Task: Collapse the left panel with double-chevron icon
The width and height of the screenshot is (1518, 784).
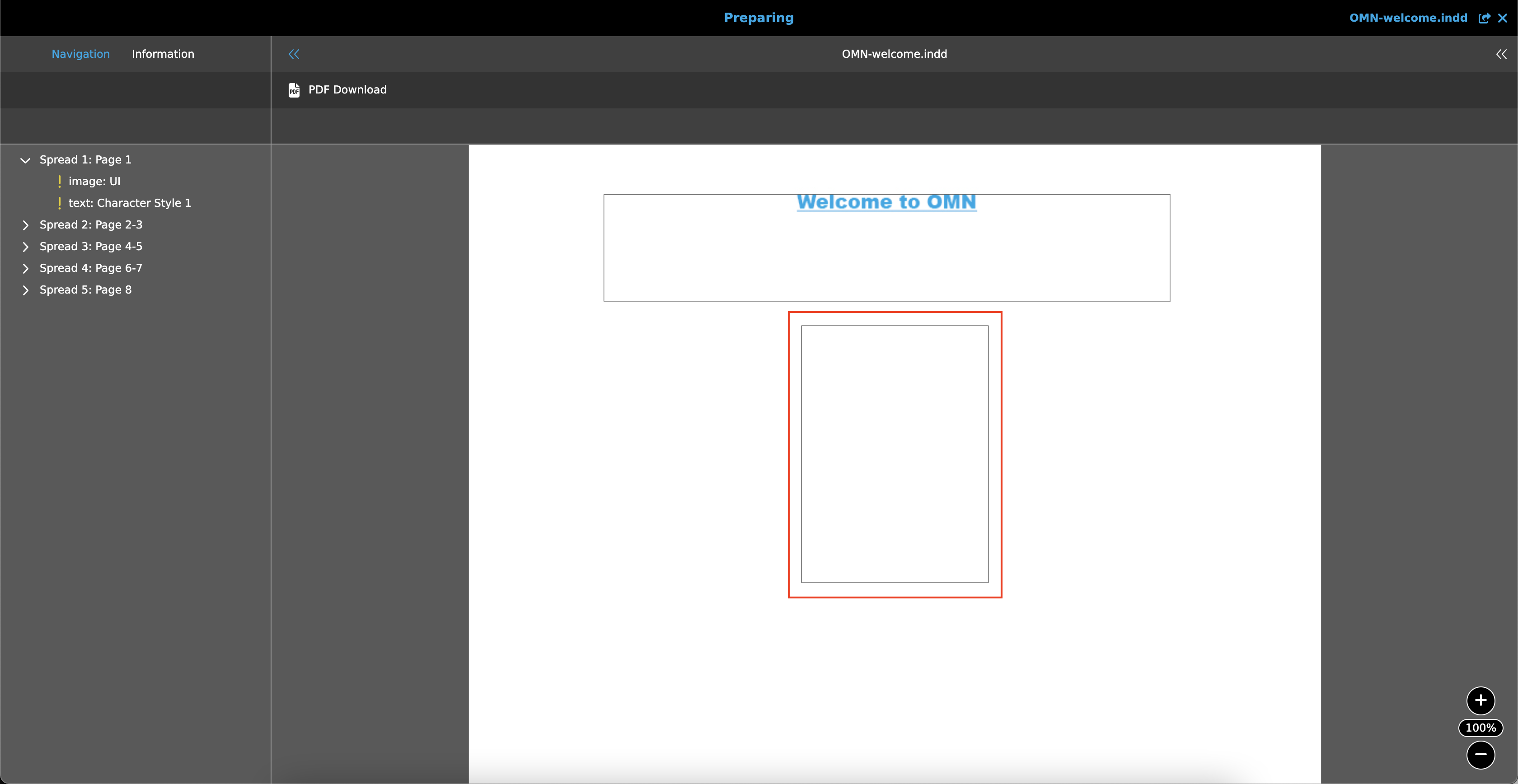Action: 294,54
